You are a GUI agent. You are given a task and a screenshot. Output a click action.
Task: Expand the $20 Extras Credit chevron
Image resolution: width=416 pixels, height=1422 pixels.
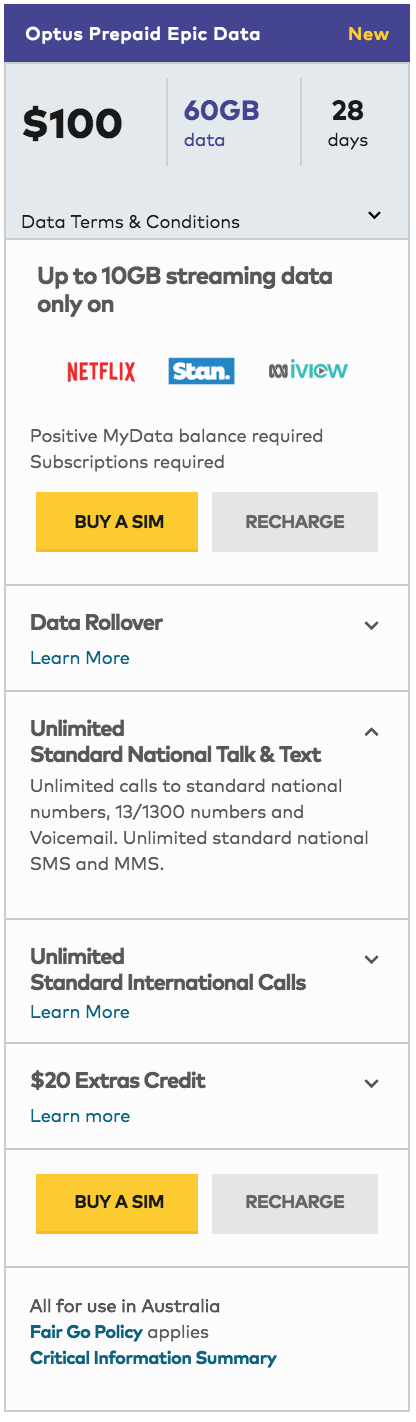coord(372,1083)
